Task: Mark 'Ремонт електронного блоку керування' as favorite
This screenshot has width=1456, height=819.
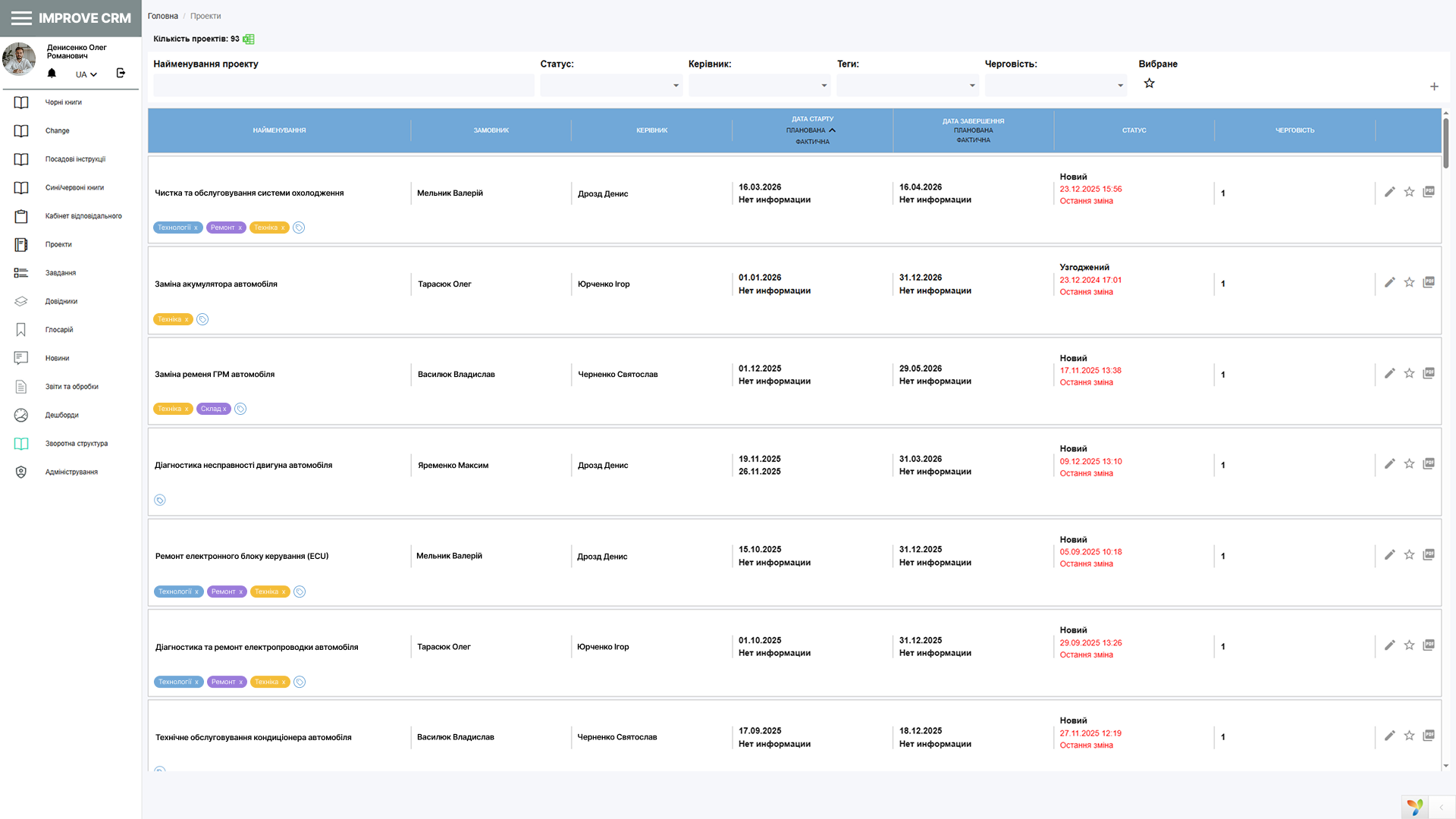Action: pyautogui.click(x=1409, y=555)
